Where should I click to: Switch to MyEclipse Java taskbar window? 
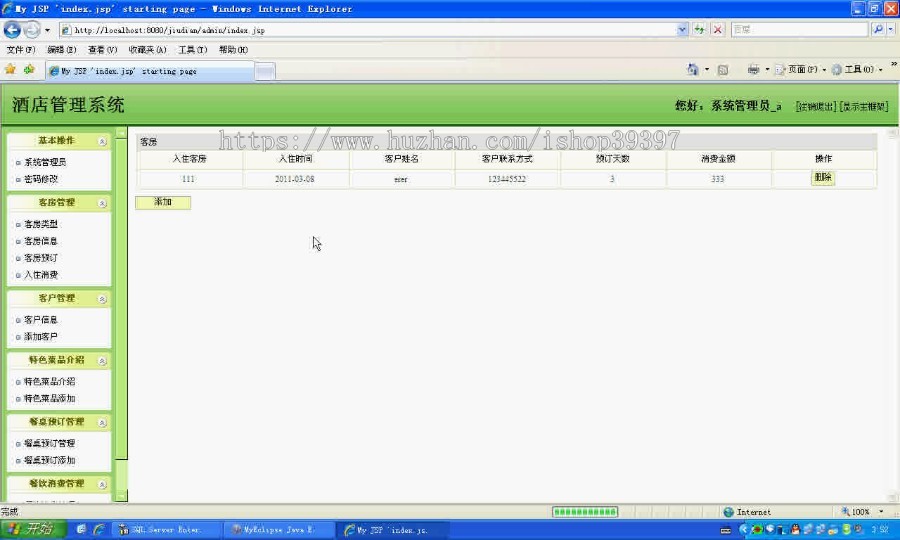(278, 530)
